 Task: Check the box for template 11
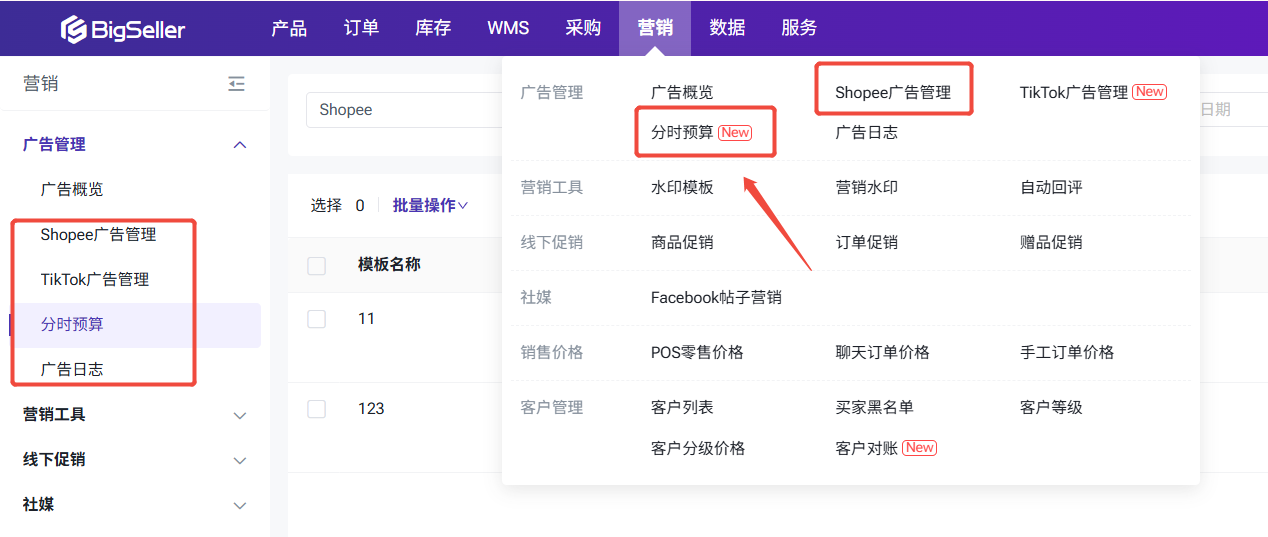click(317, 319)
